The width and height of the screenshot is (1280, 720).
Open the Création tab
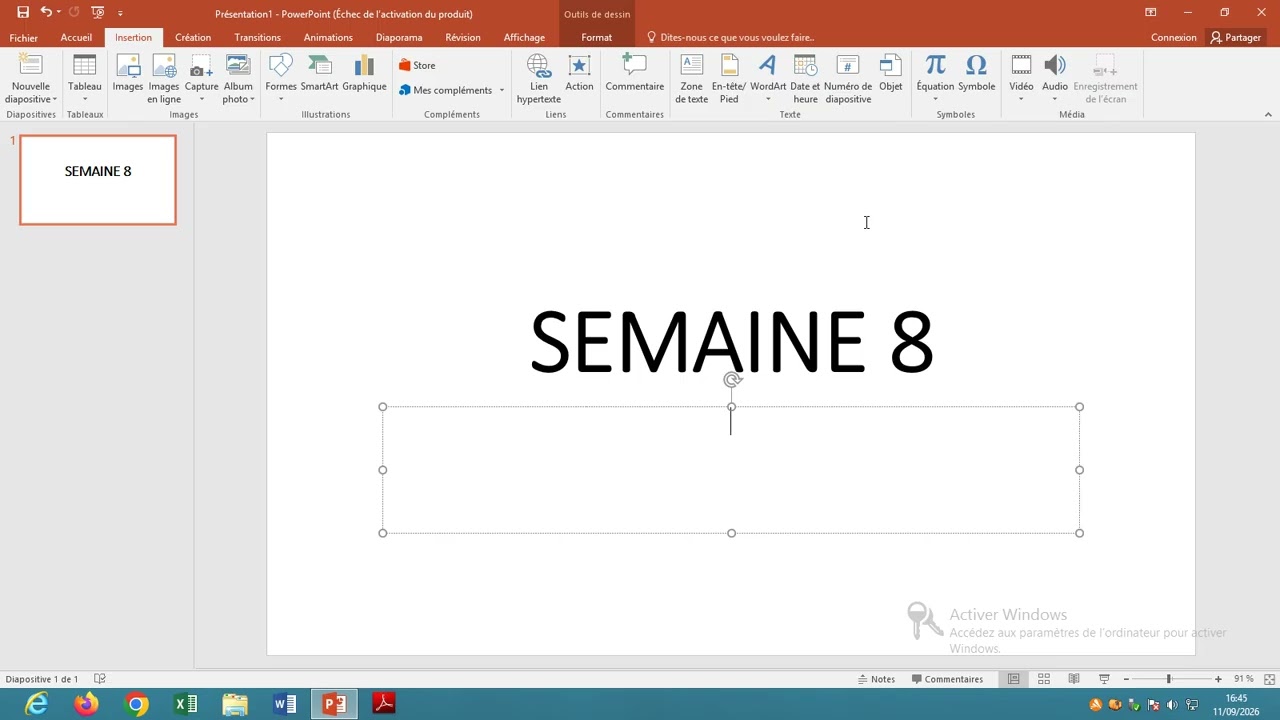(x=193, y=37)
